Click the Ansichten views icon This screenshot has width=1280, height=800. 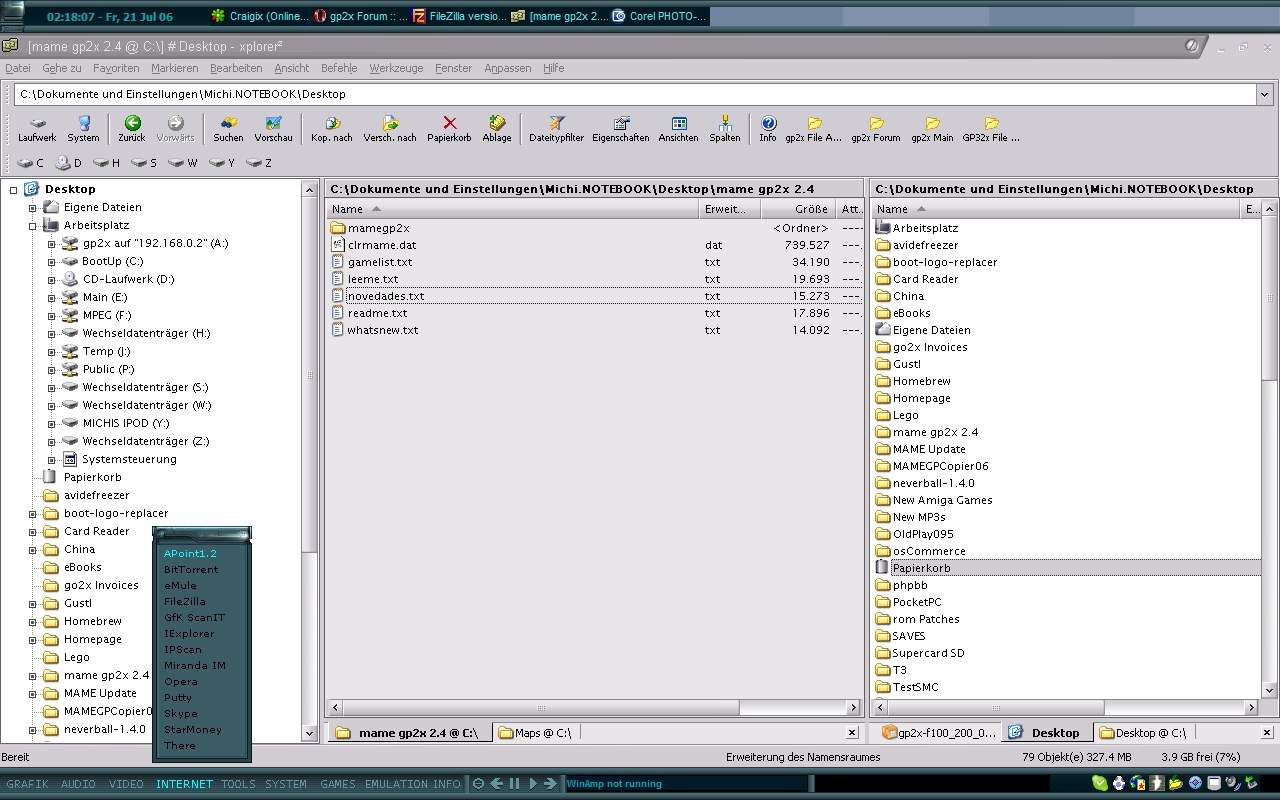click(x=678, y=129)
